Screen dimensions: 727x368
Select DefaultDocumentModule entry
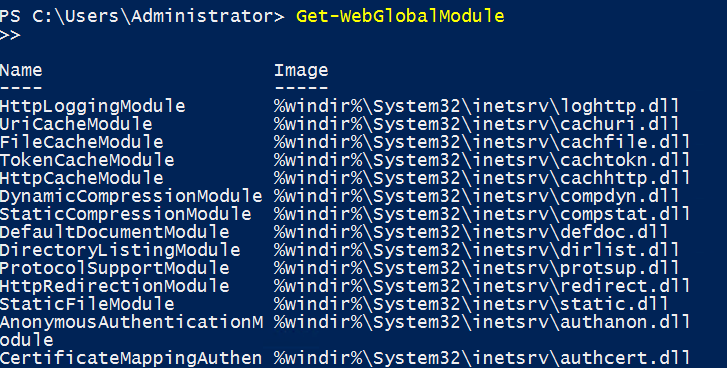point(115,232)
